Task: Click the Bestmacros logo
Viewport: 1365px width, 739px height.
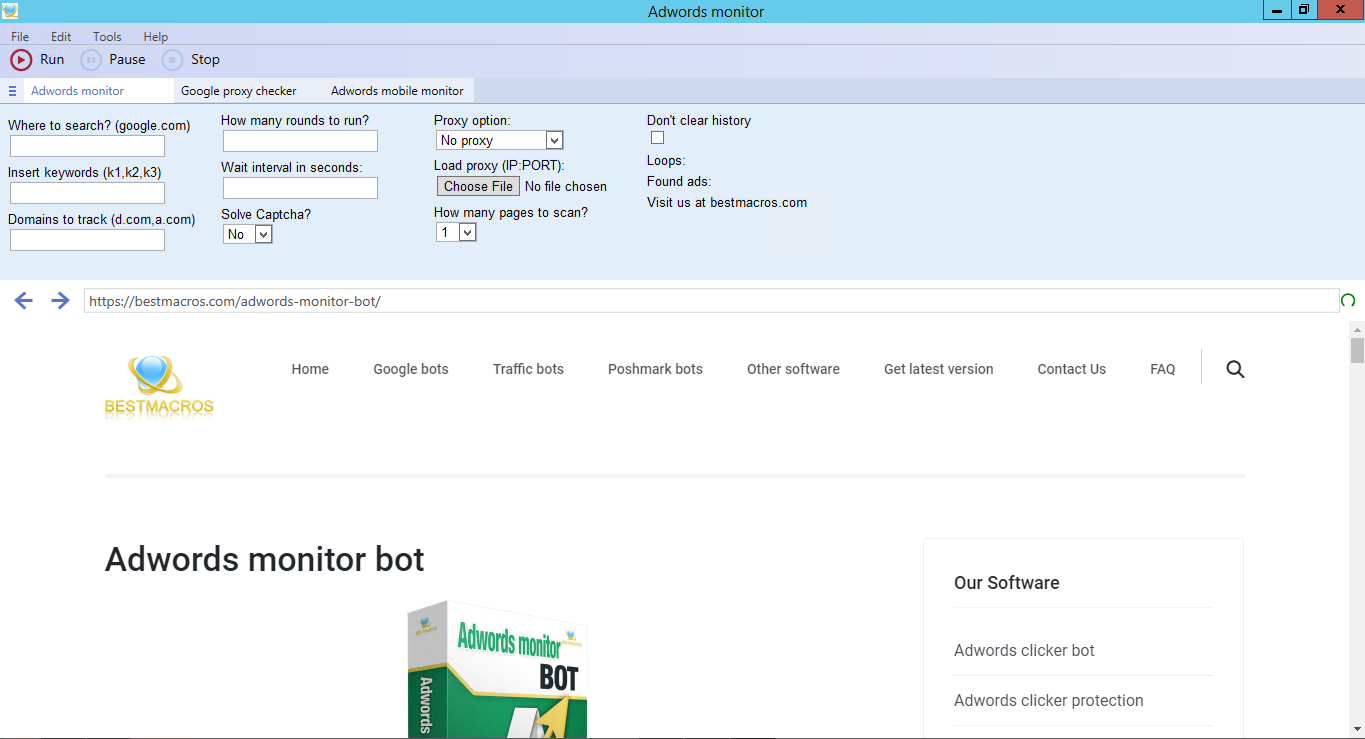Action: pos(159,385)
